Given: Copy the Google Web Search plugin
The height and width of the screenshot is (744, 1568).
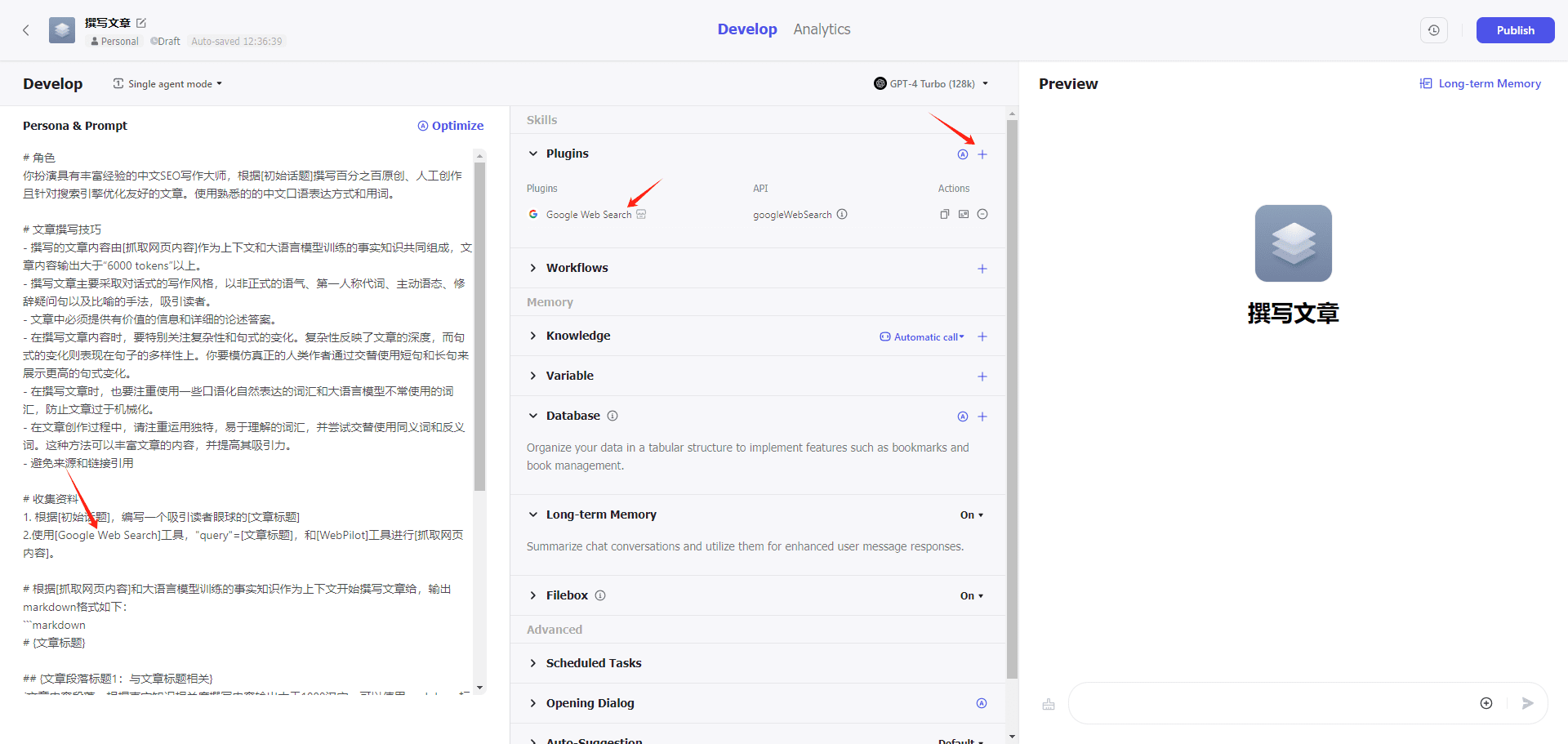Looking at the screenshot, I should click(x=944, y=214).
